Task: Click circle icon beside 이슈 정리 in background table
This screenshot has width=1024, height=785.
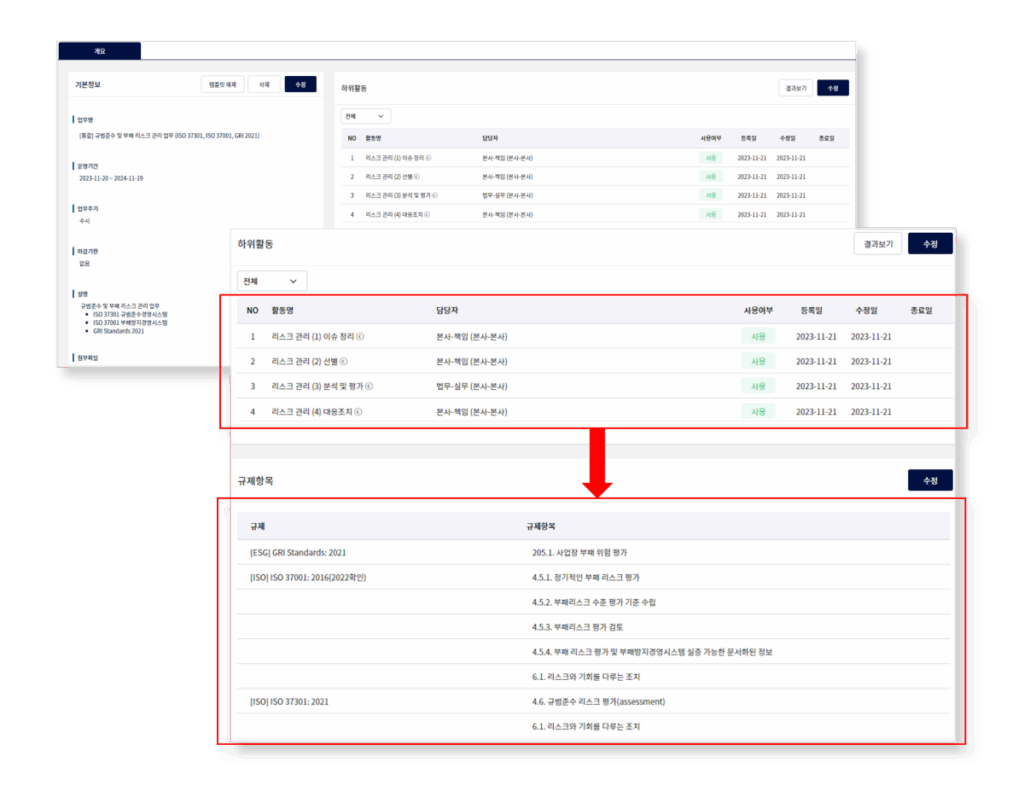Action: coord(429,158)
